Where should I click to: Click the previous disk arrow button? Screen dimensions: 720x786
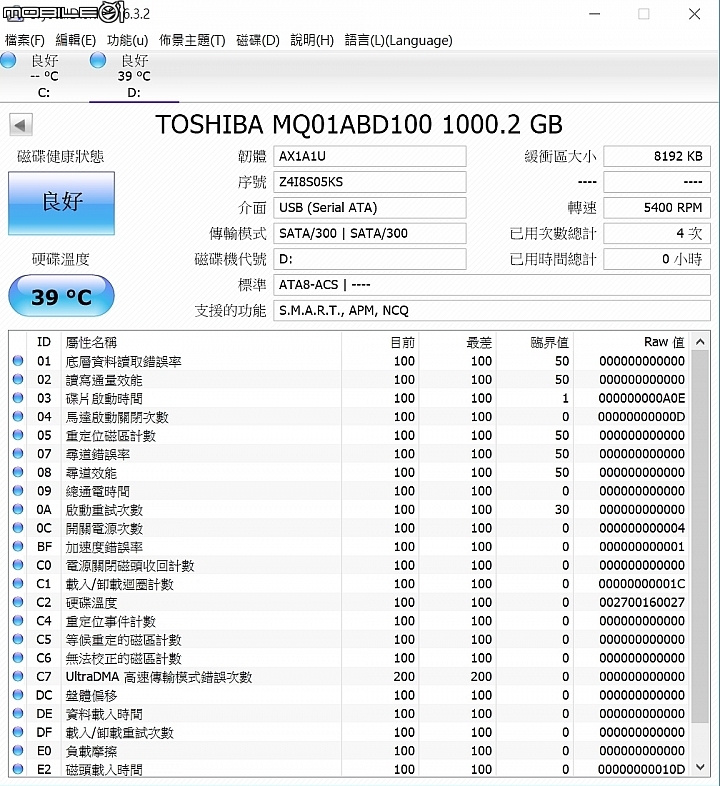21,125
